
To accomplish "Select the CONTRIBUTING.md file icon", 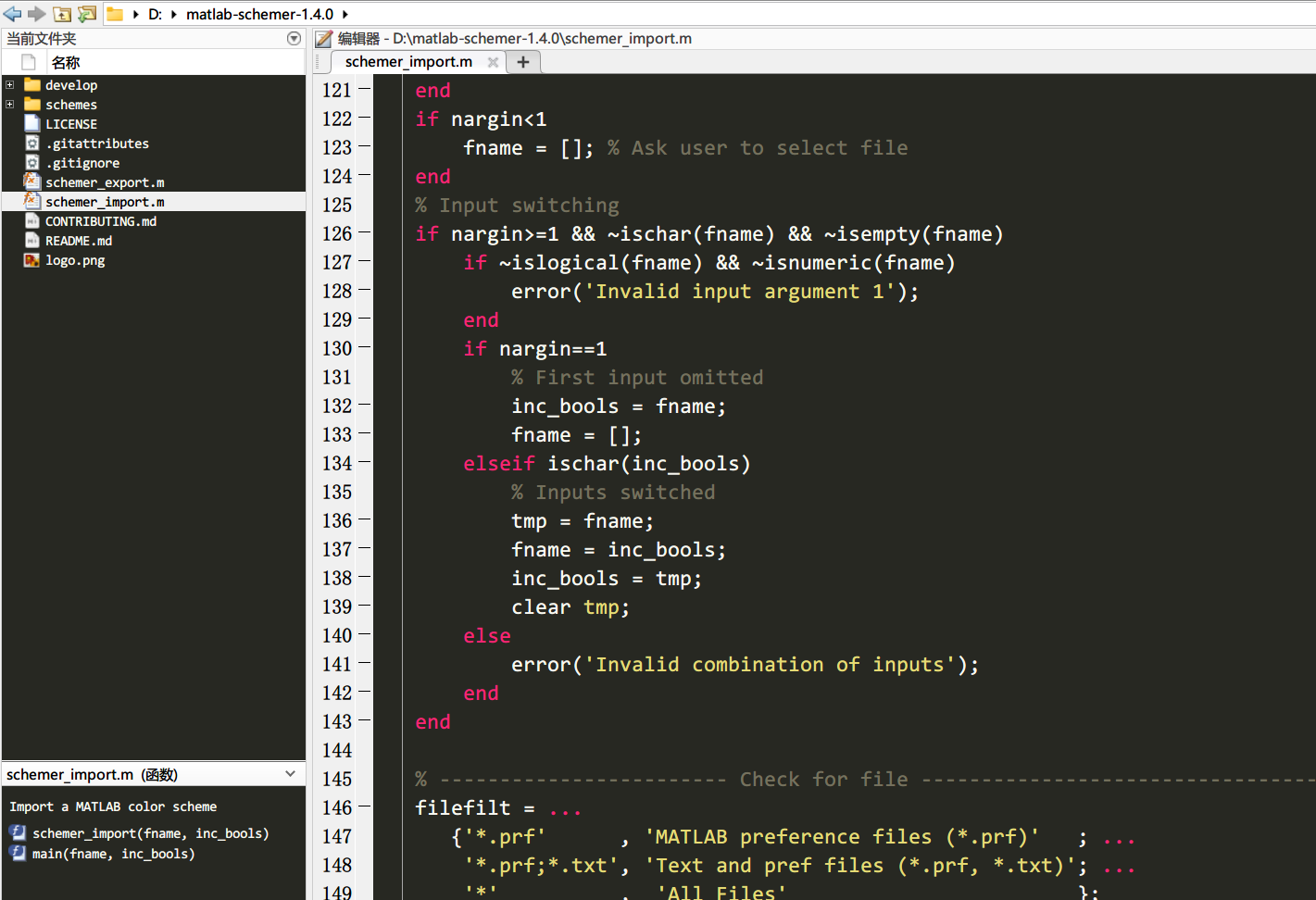I will [x=32, y=220].
